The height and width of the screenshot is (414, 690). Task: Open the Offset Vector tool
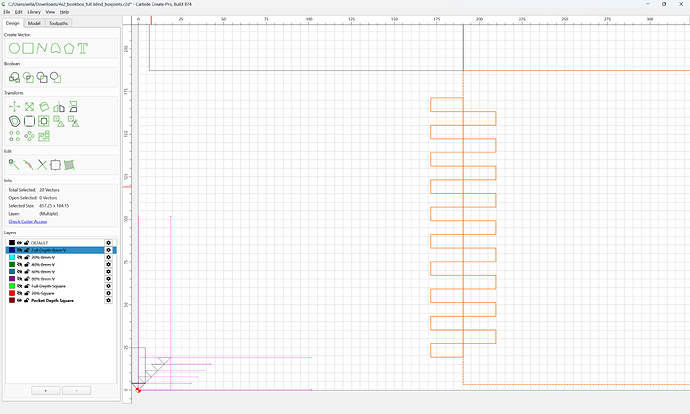coord(15,121)
